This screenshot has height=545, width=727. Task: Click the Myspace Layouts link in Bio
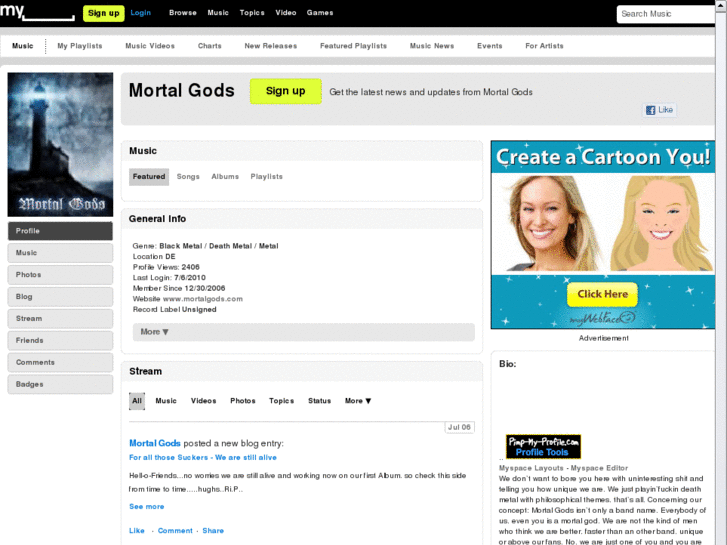click(531, 468)
